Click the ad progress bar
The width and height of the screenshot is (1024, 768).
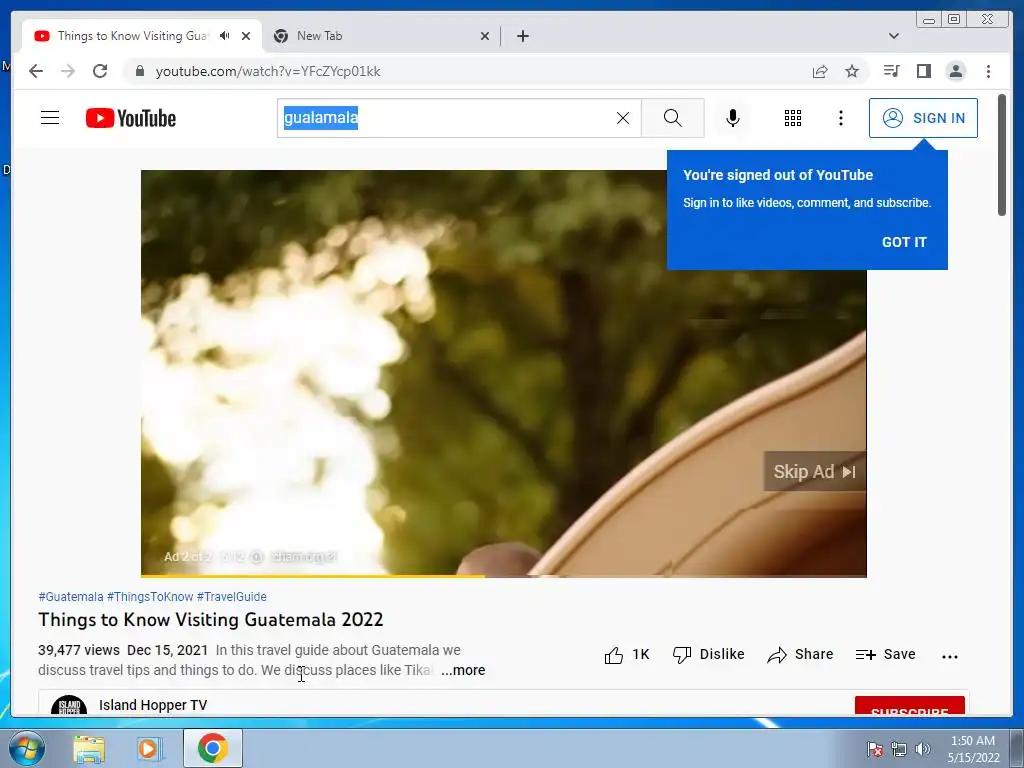click(504, 575)
